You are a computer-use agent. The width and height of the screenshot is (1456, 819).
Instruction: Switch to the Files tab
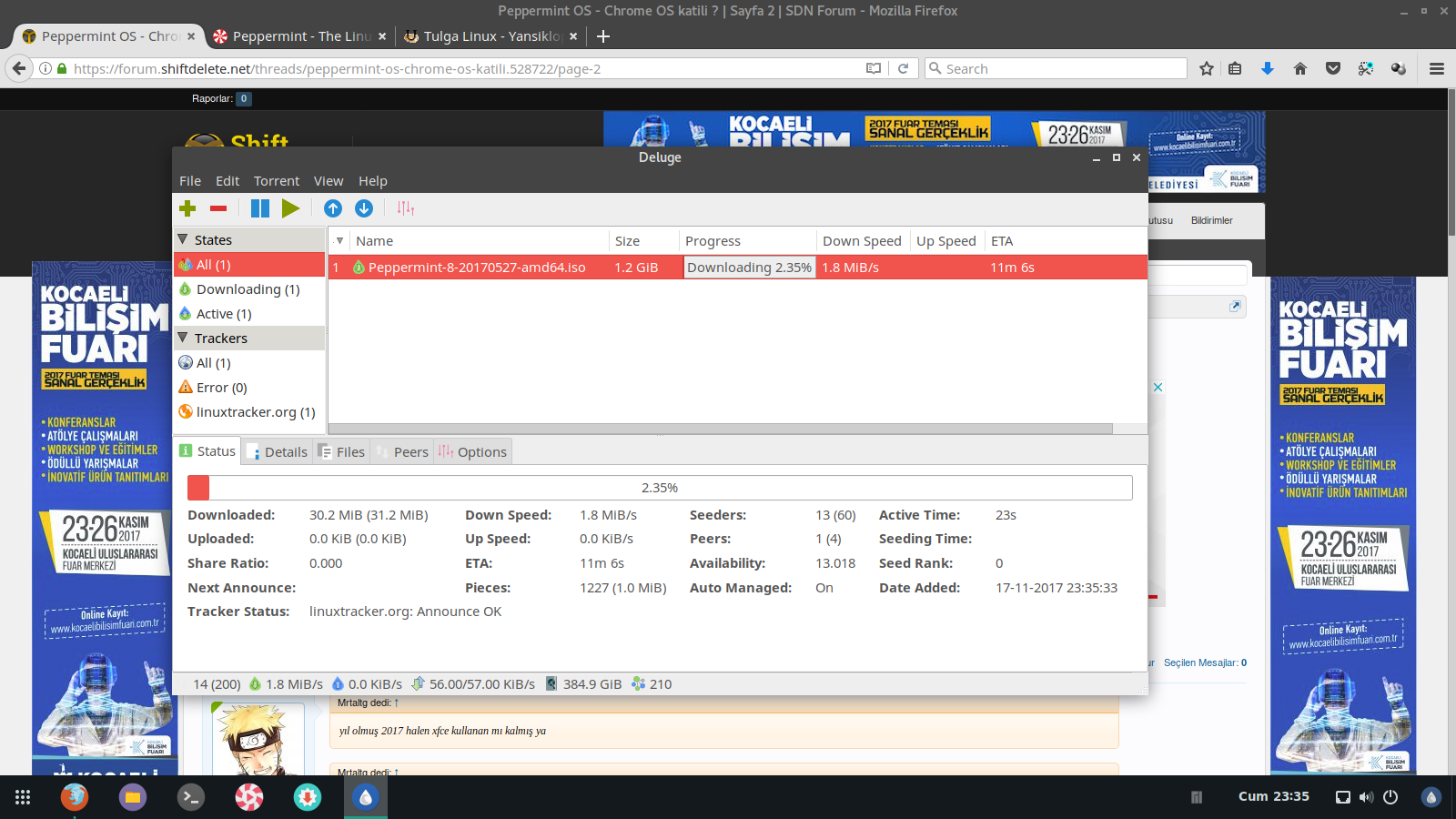(x=341, y=452)
